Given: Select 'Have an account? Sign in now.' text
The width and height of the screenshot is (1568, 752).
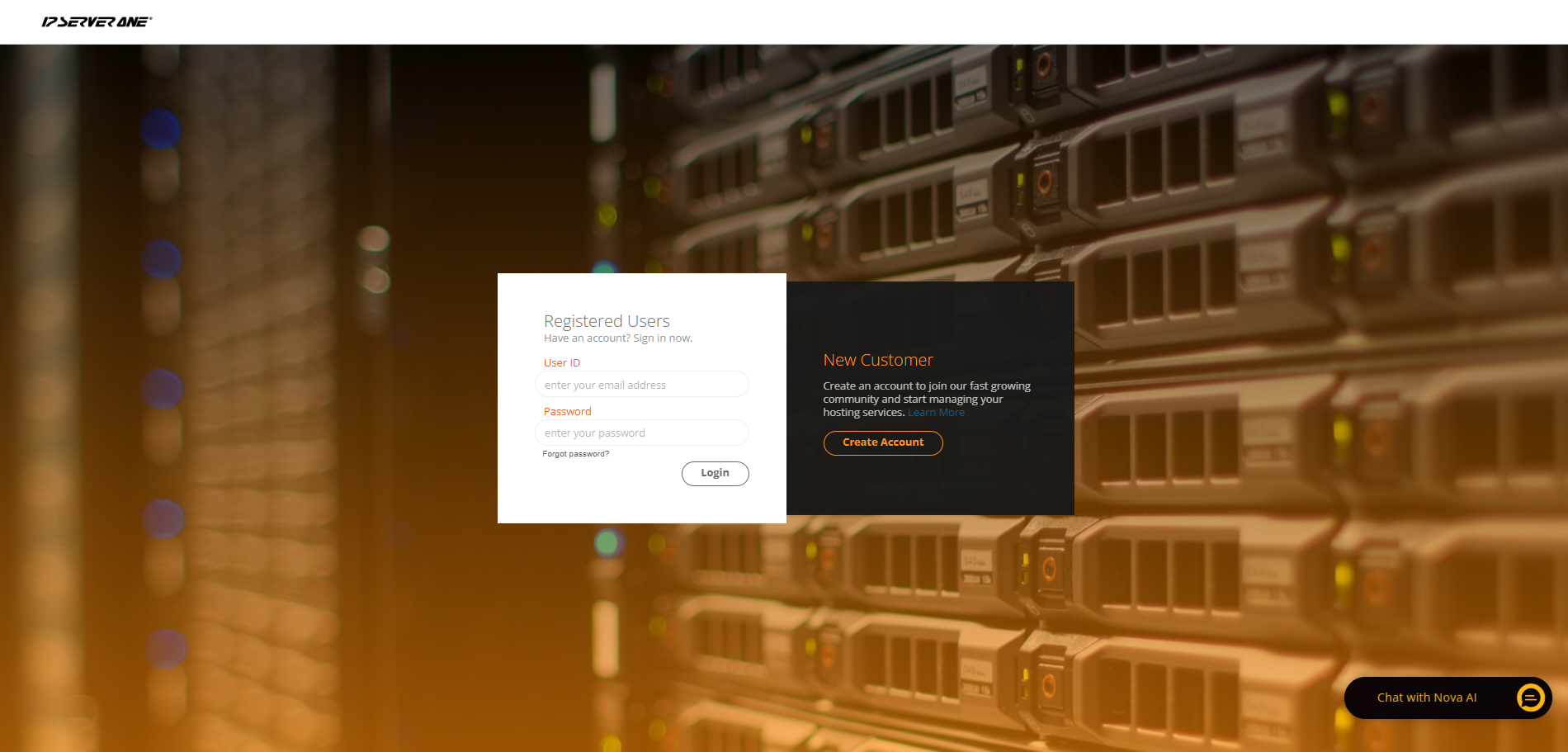Looking at the screenshot, I should coord(618,338).
